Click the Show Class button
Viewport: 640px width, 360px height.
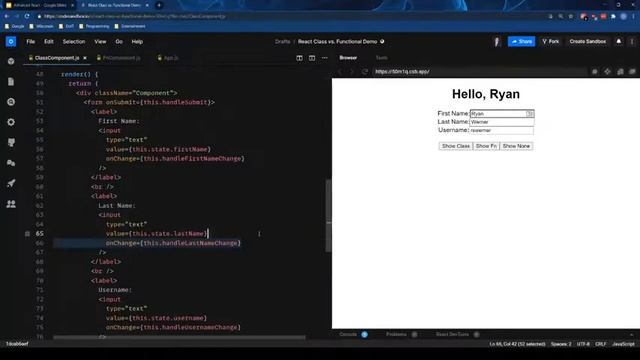[456, 146]
